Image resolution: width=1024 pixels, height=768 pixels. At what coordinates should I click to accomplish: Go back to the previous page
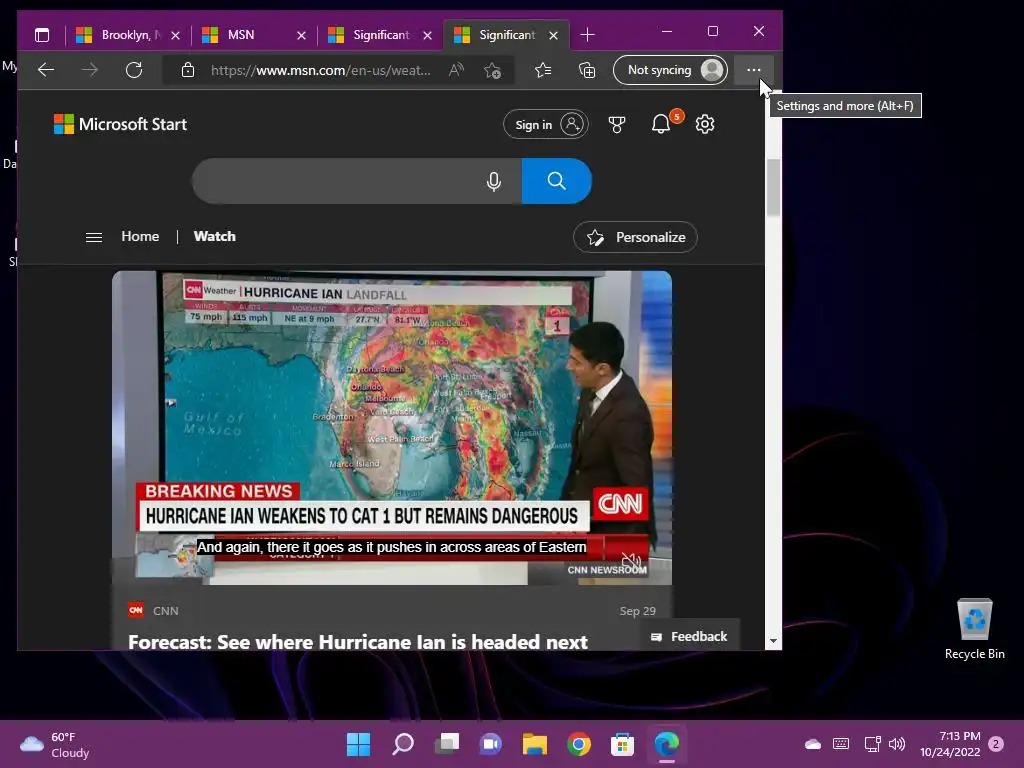[x=46, y=70]
